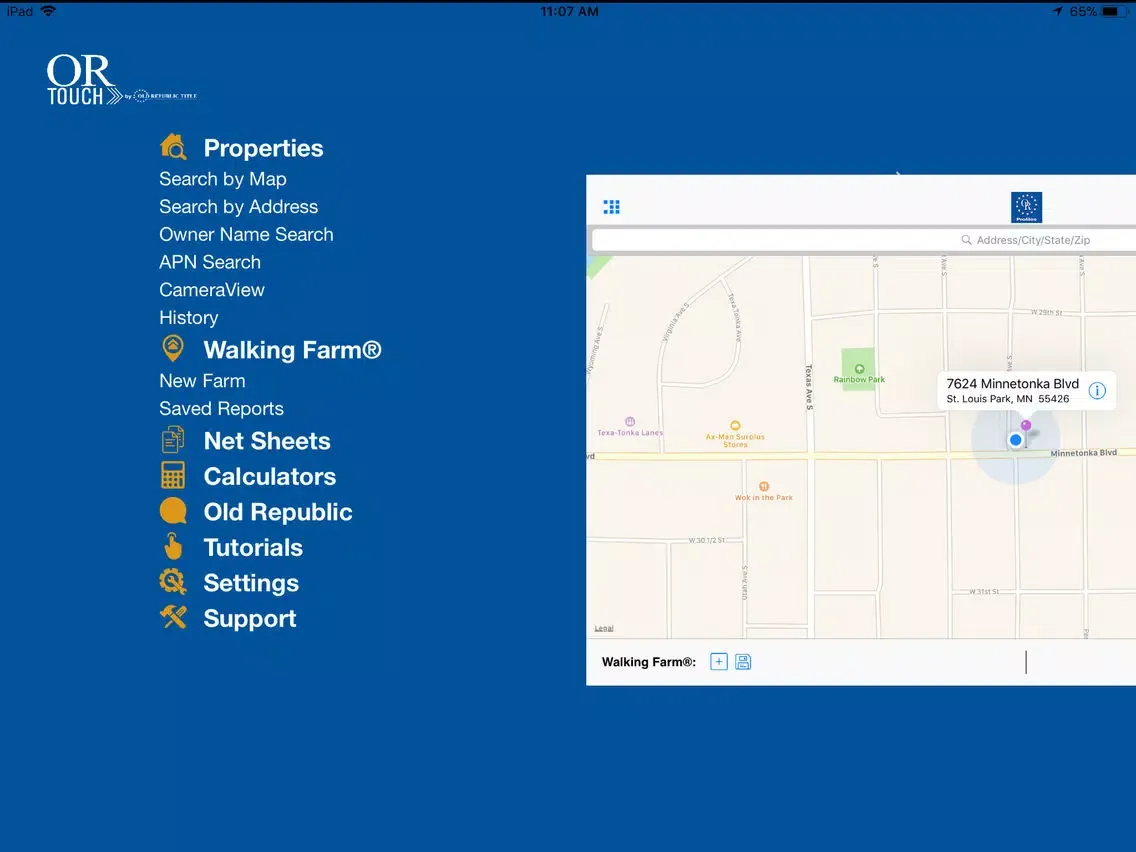The image size is (1136, 852).
Task: Select New Farm
Action: coord(202,380)
